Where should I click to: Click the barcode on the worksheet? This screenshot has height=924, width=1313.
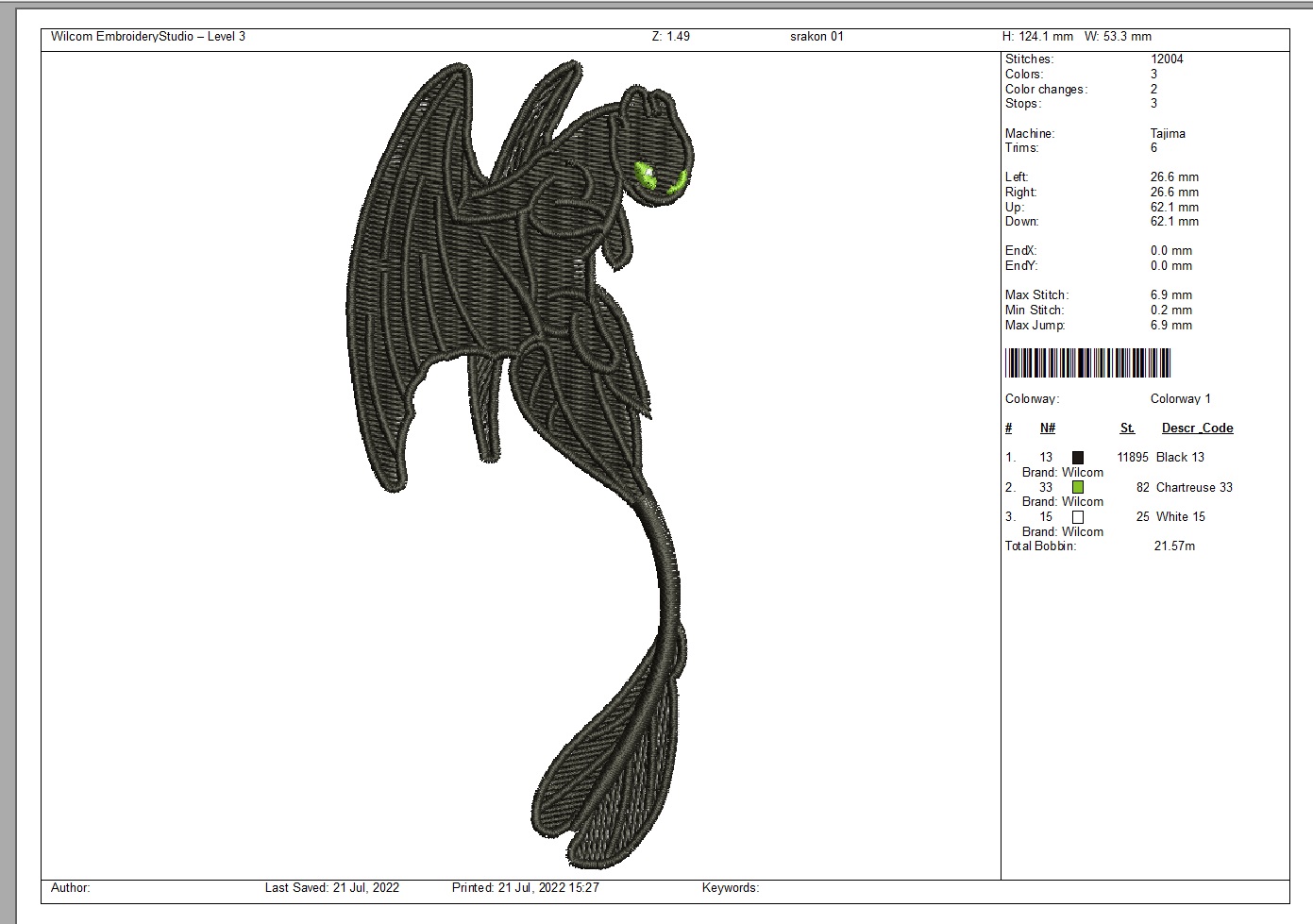1087,363
